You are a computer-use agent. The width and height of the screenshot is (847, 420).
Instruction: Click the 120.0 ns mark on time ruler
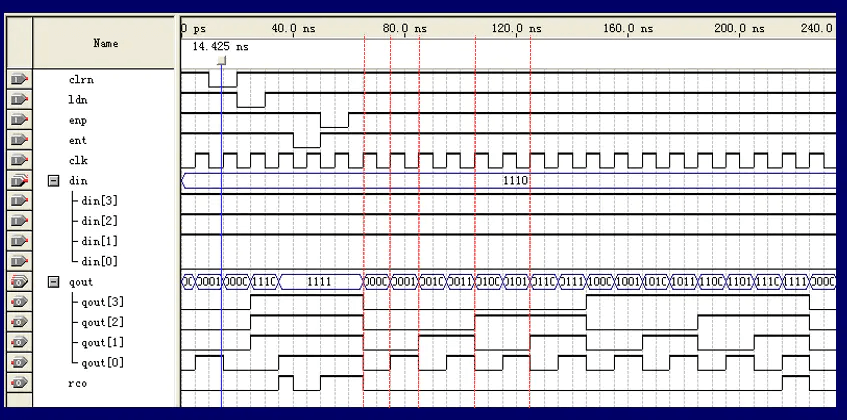(516, 28)
